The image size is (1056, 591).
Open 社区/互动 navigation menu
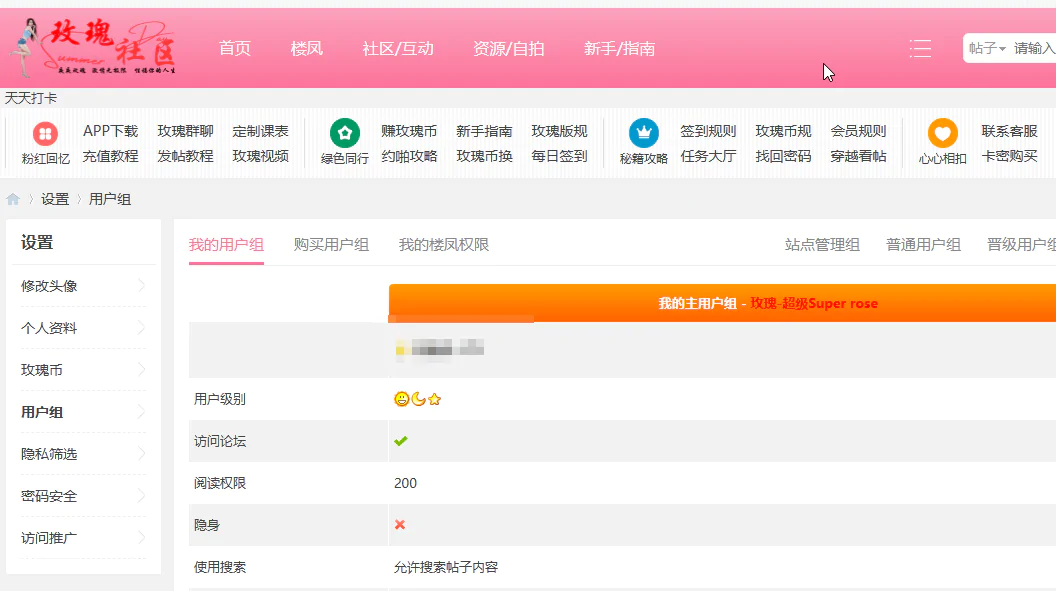(398, 48)
